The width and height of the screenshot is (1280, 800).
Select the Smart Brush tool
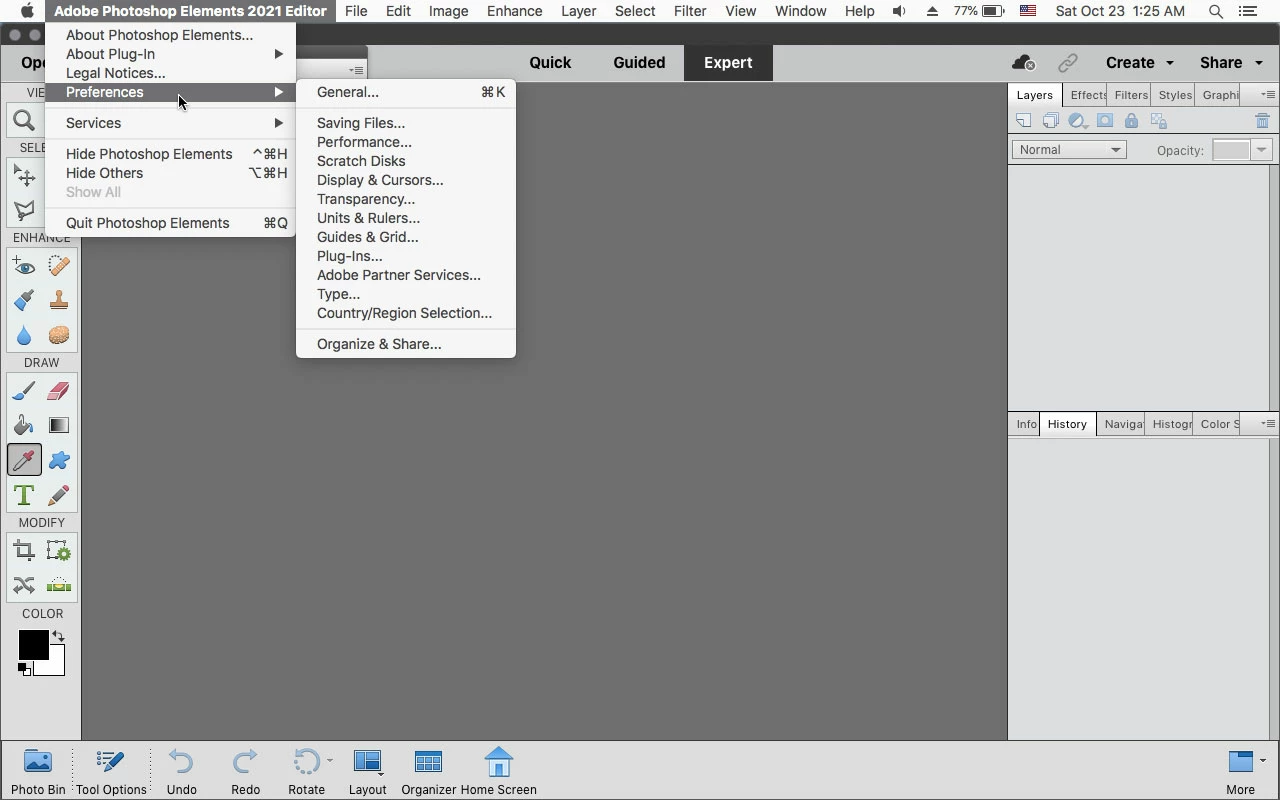(x=24, y=300)
